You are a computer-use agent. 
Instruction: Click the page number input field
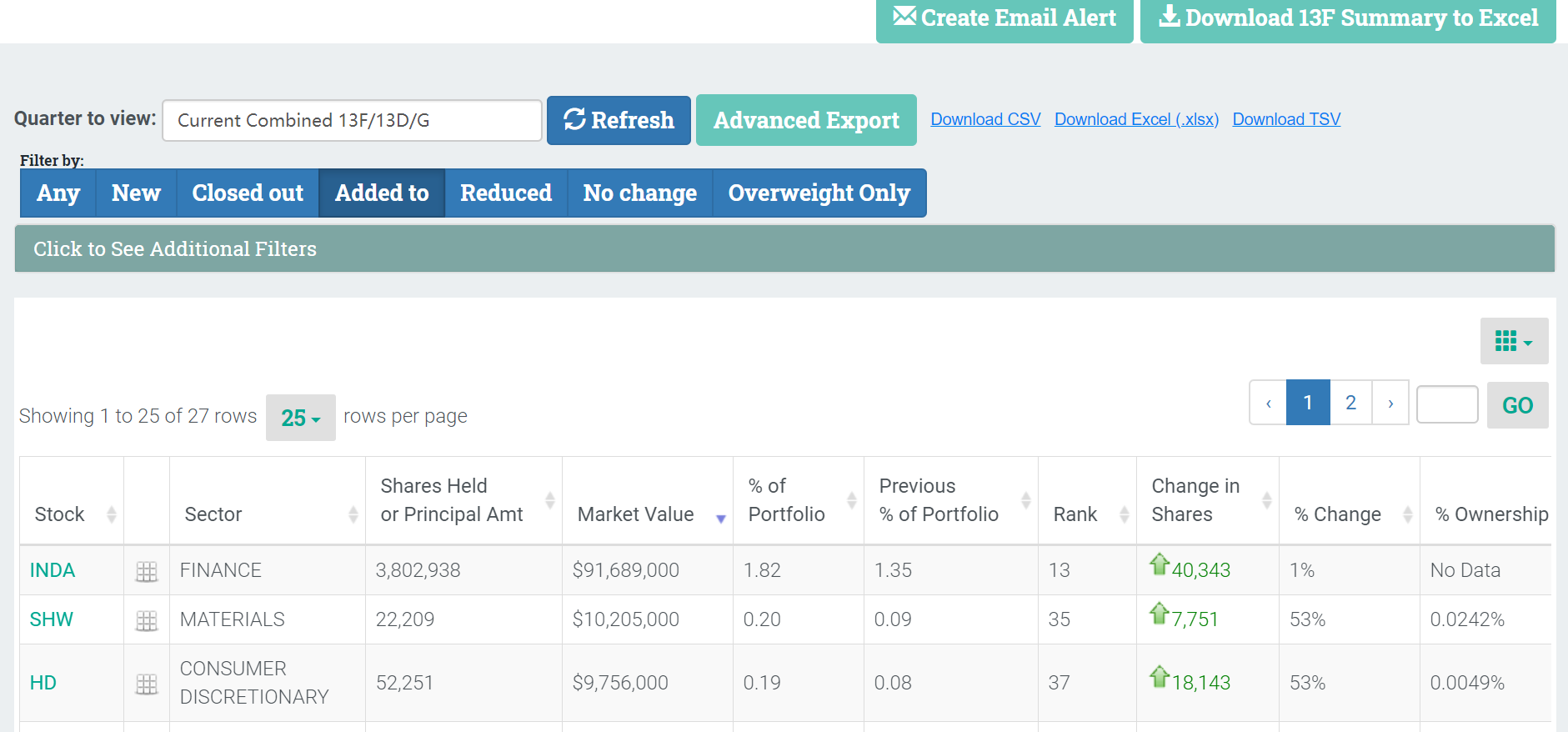pyautogui.click(x=1447, y=404)
